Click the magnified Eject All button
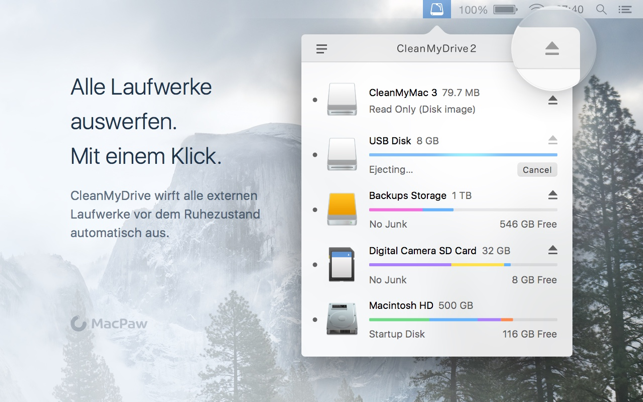 pyautogui.click(x=552, y=49)
